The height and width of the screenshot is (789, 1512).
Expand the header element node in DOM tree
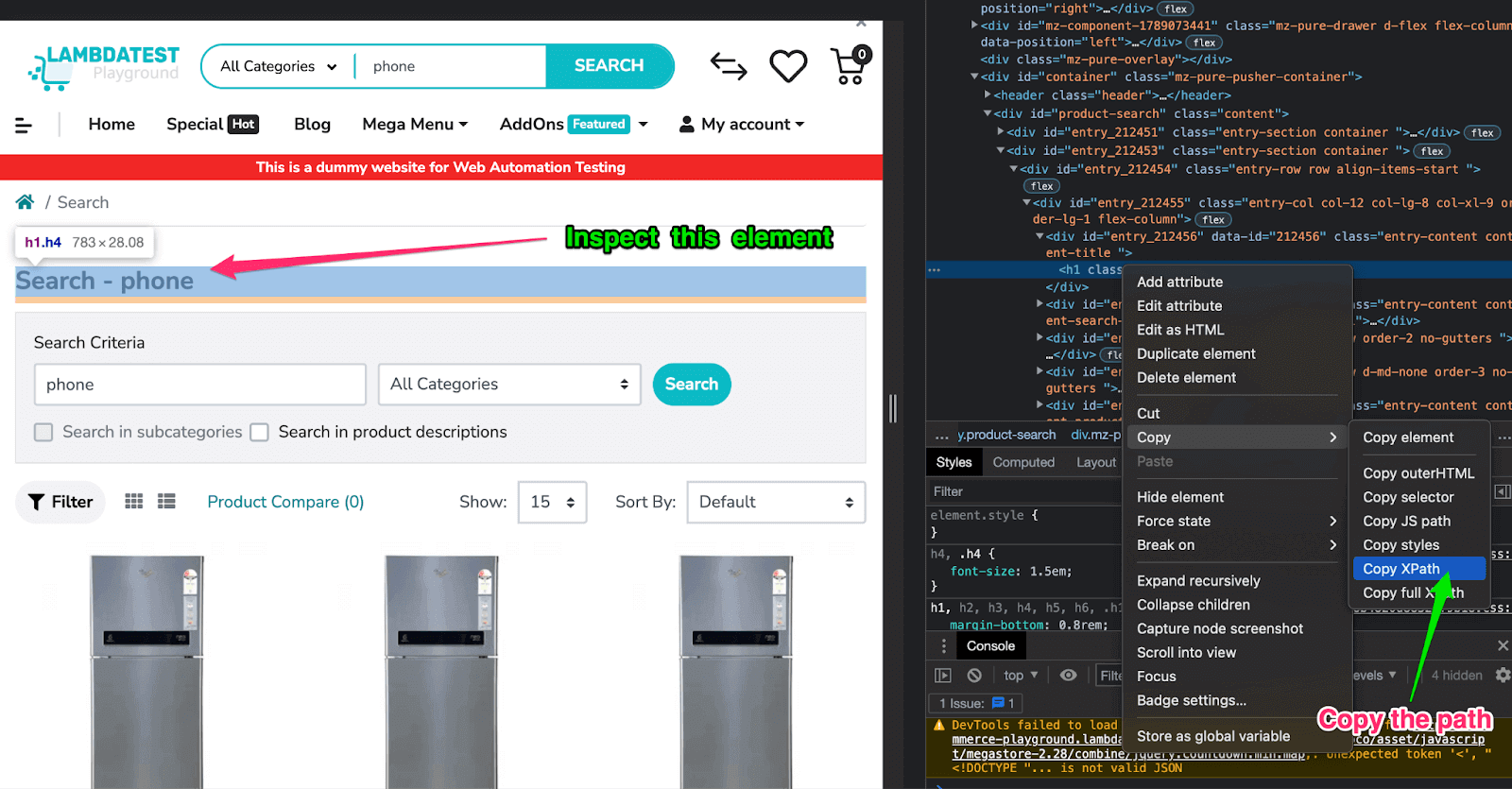988,95
